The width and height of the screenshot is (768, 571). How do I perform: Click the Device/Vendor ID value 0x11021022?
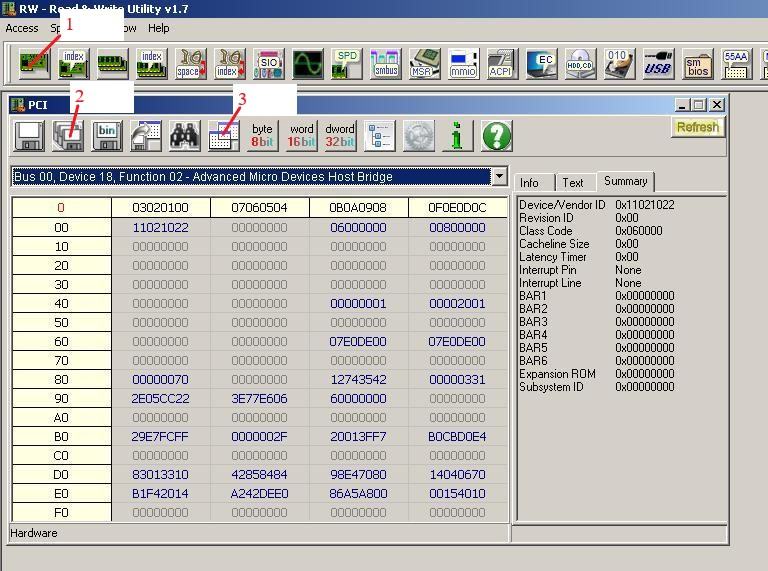[645, 205]
